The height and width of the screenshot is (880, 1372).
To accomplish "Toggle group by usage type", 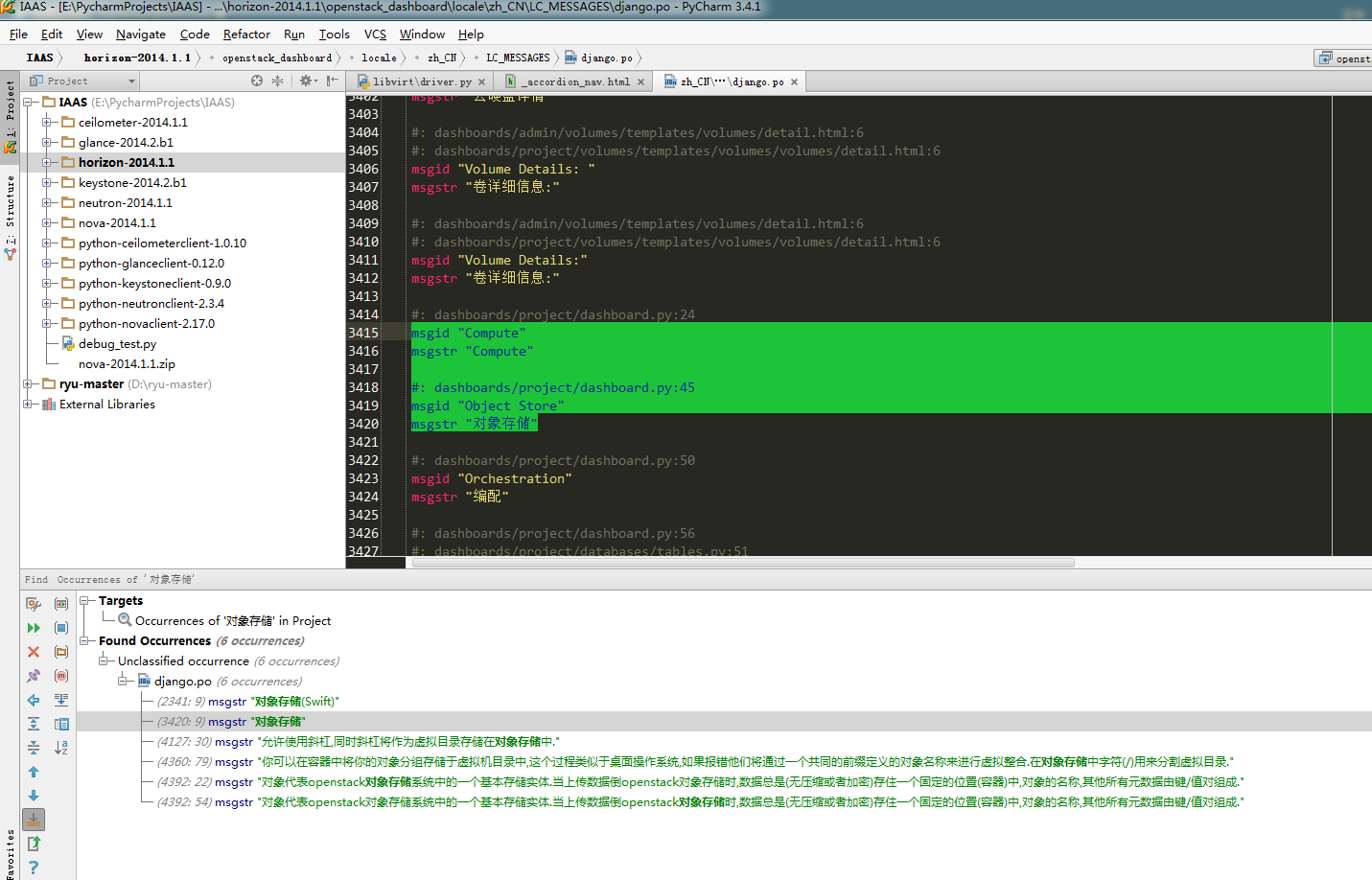I will [x=61, y=604].
